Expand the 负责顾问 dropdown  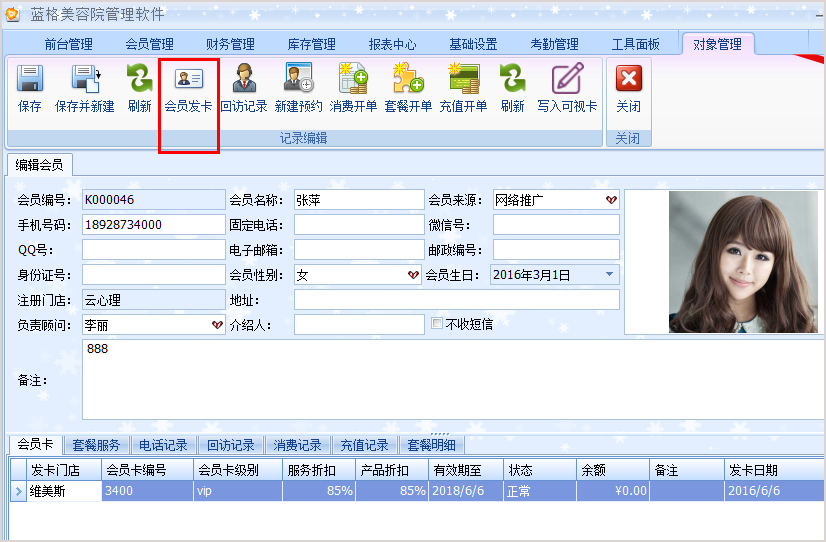217,325
